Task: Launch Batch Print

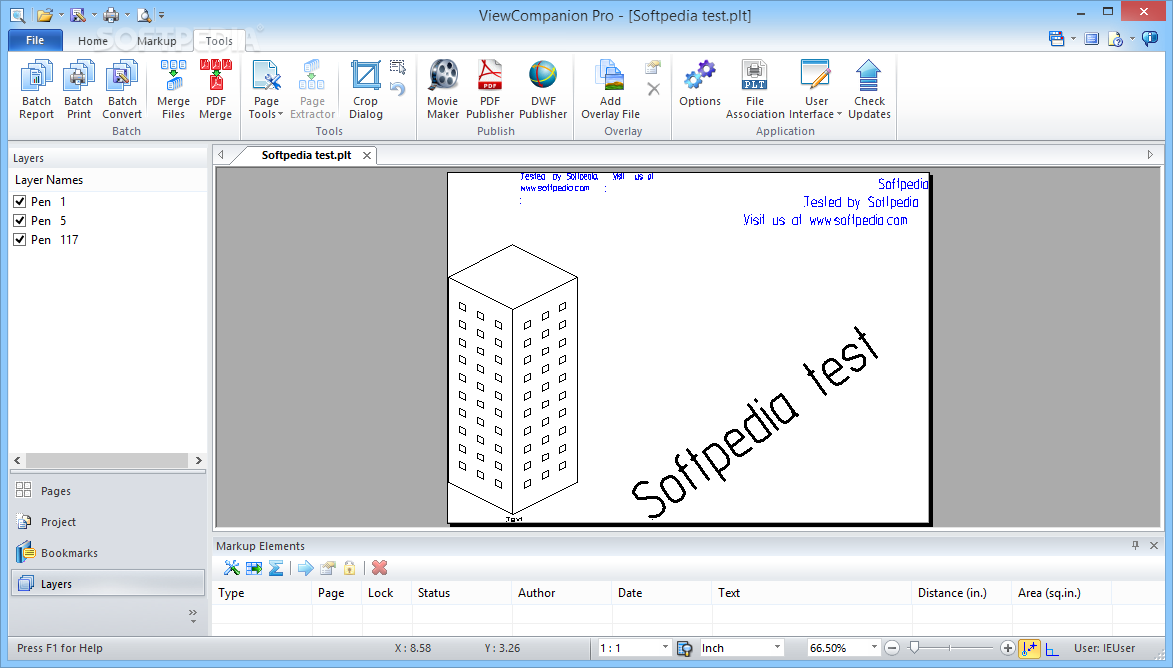Action: (79, 89)
